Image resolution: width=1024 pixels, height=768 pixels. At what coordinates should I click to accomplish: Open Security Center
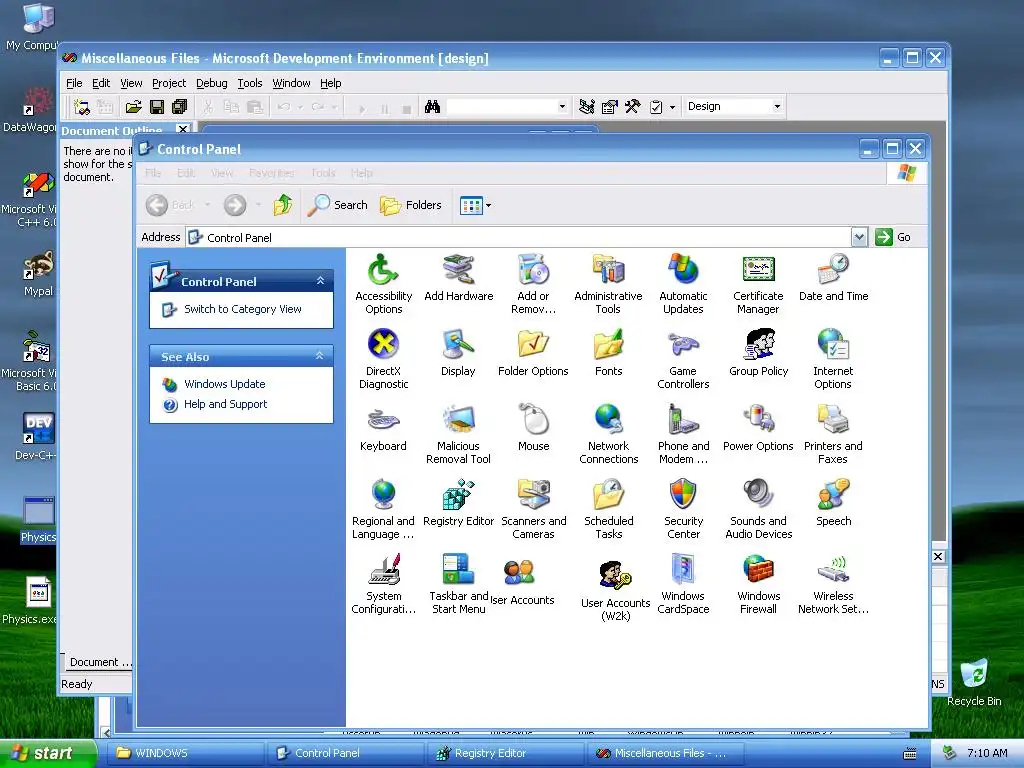pyautogui.click(x=683, y=510)
